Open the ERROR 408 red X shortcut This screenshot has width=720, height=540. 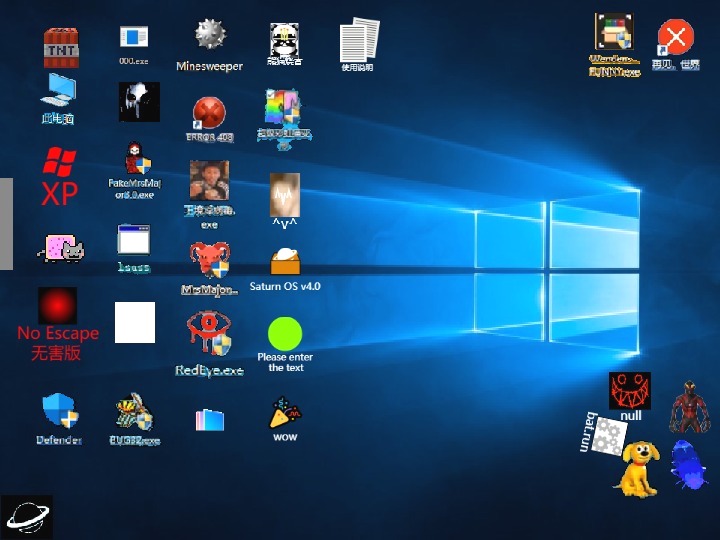[209, 113]
